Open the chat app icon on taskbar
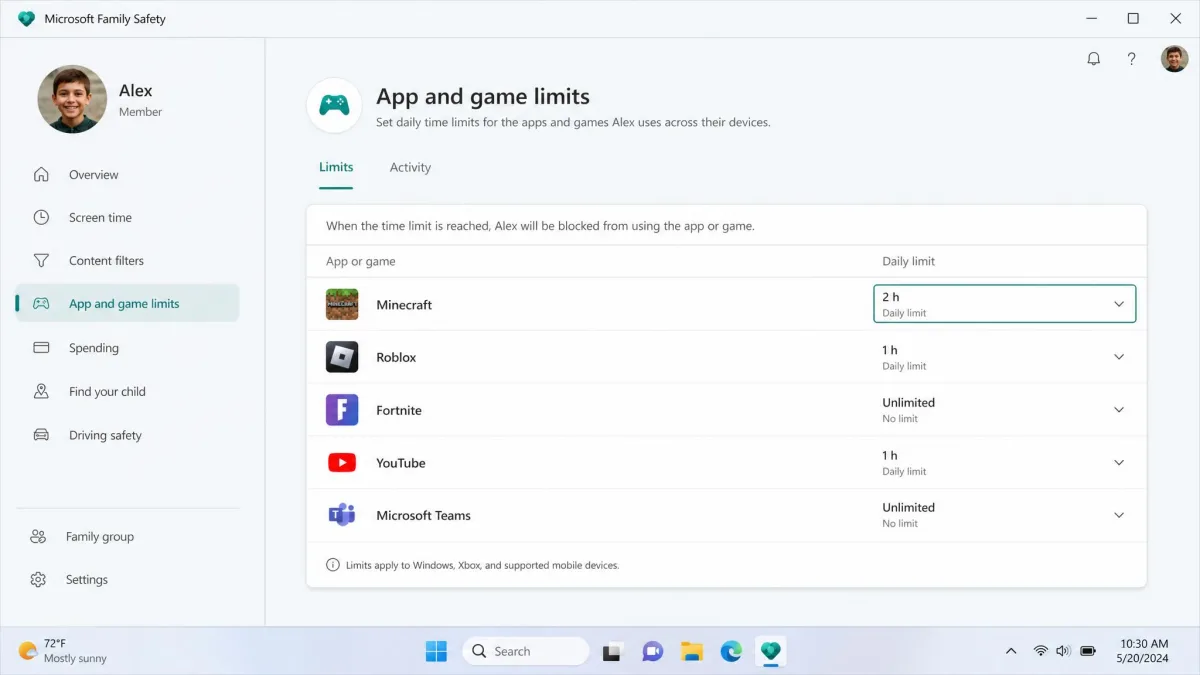The width and height of the screenshot is (1200, 675). (652, 652)
